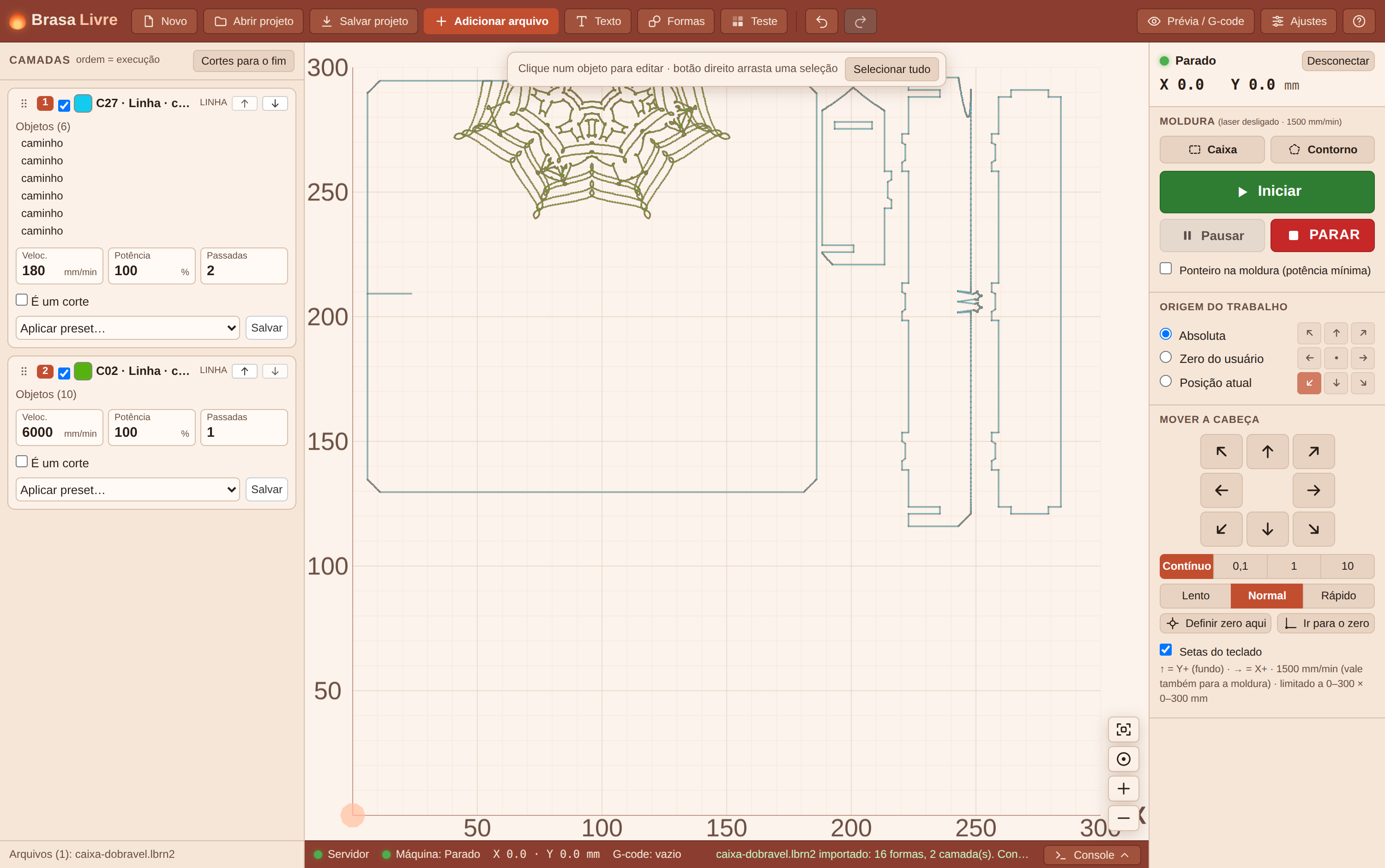Toggle the visibility checkbox of layer C02
Viewport: 1385px width, 868px height.
point(64,373)
